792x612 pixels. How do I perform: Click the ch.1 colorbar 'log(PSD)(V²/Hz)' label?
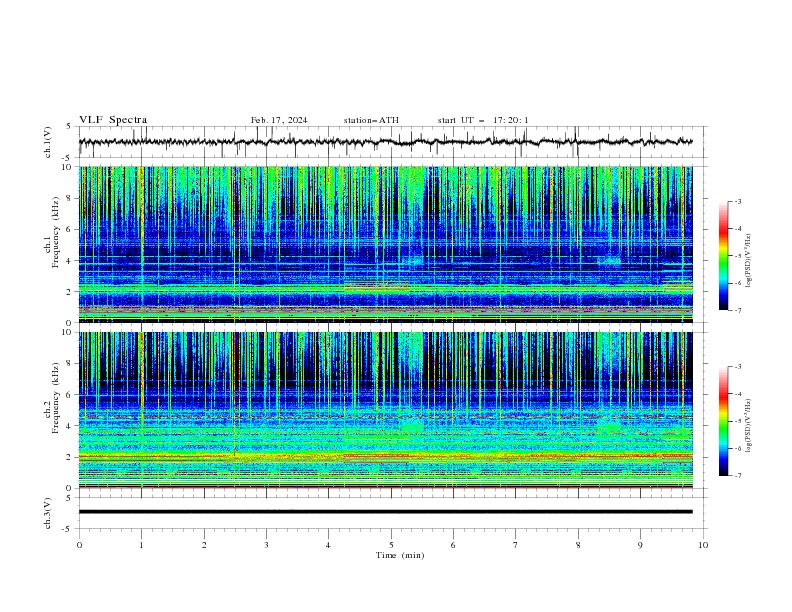[749, 261]
